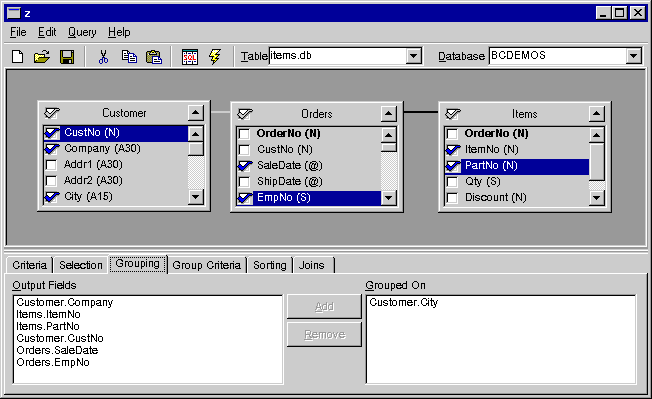Click the join line between Orders and Items
The width and height of the screenshot is (652, 399).
pyautogui.click(x=421, y=111)
